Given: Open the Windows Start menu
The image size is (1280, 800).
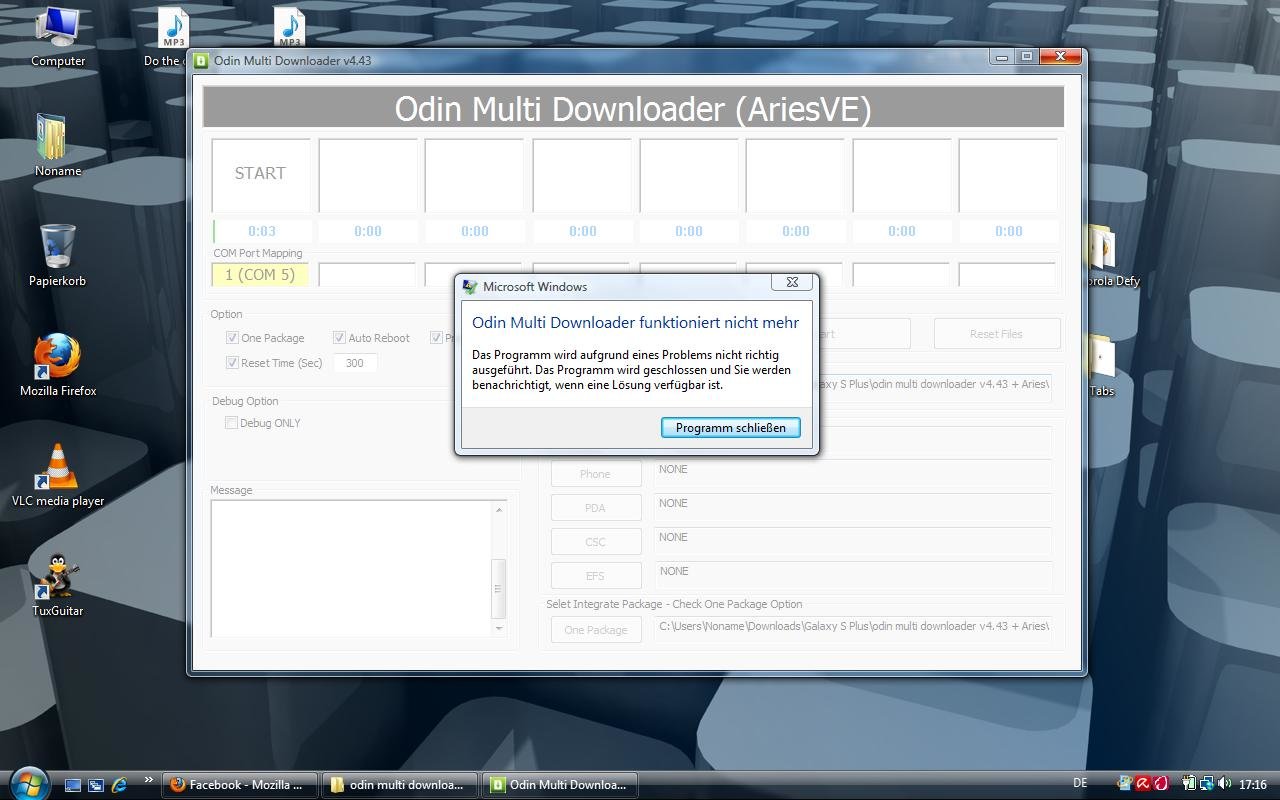Looking at the screenshot, I should point(28,782).
